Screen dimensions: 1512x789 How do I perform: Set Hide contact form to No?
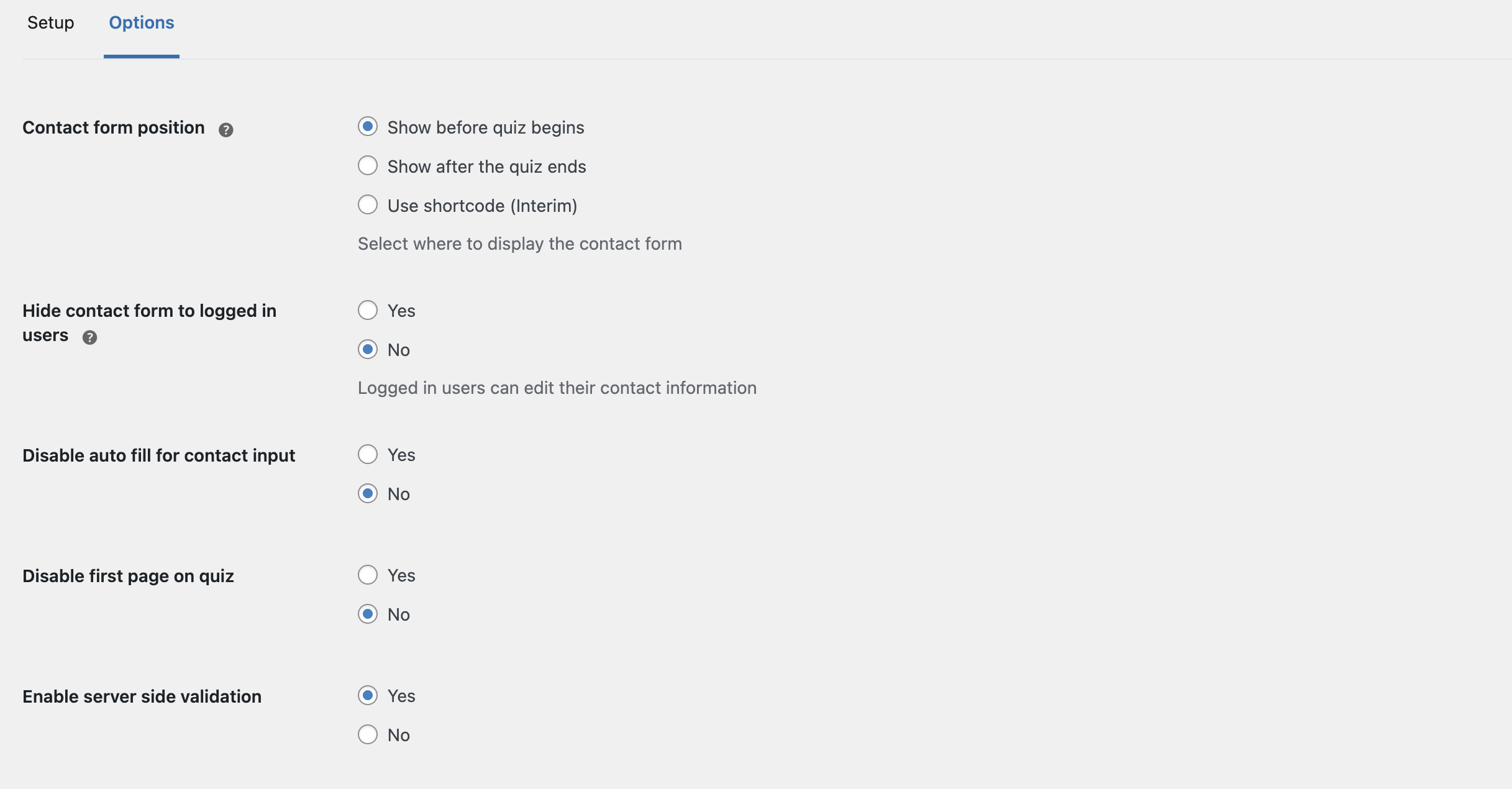coord(368,349)
